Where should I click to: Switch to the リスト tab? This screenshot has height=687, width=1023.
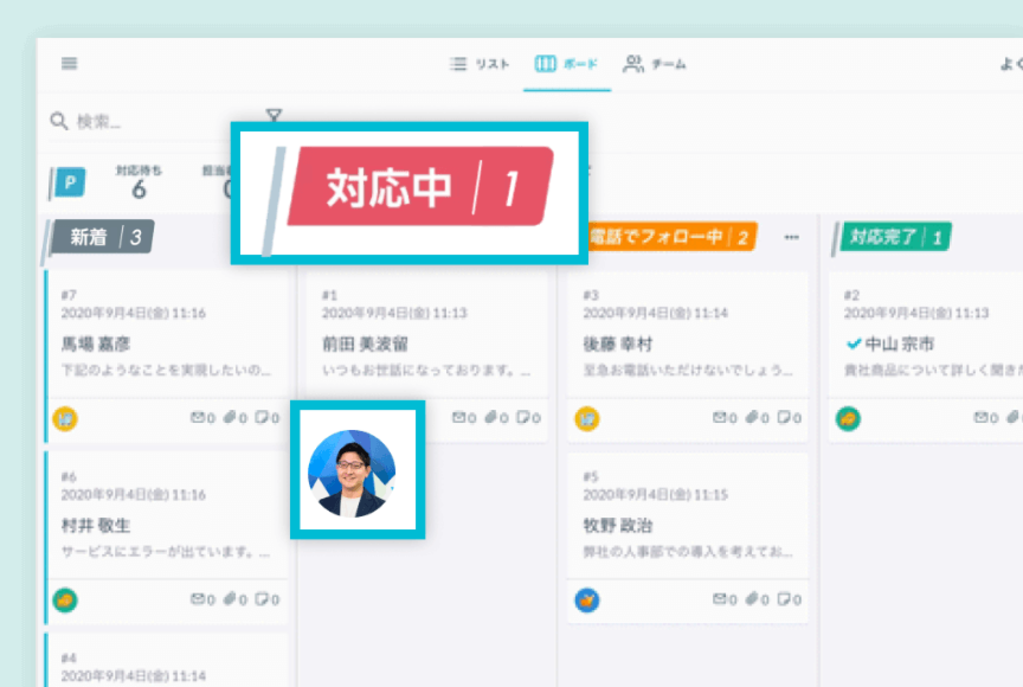481,64
